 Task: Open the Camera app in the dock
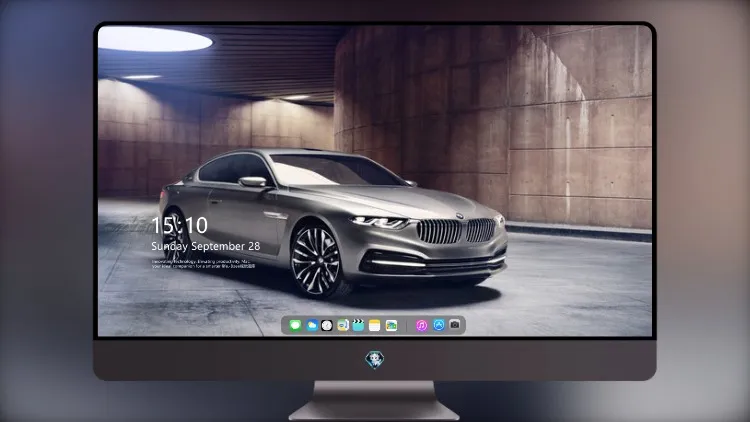455,325
